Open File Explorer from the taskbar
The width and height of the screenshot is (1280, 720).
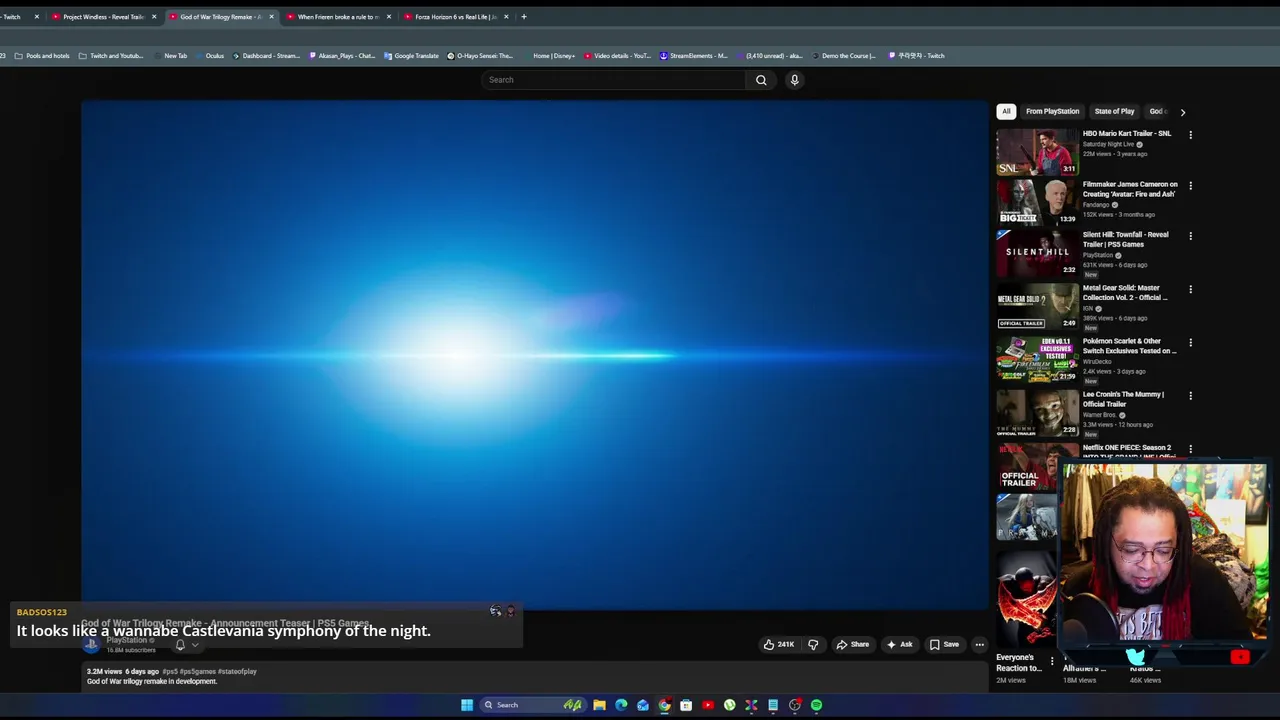(x=599, y=705)
